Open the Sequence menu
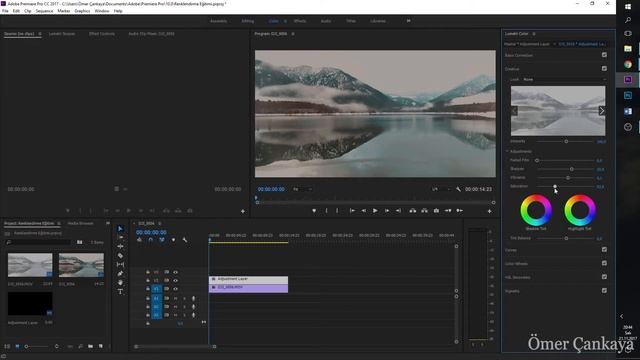Viewport: 640px width, 360px height. pos(44,11)
